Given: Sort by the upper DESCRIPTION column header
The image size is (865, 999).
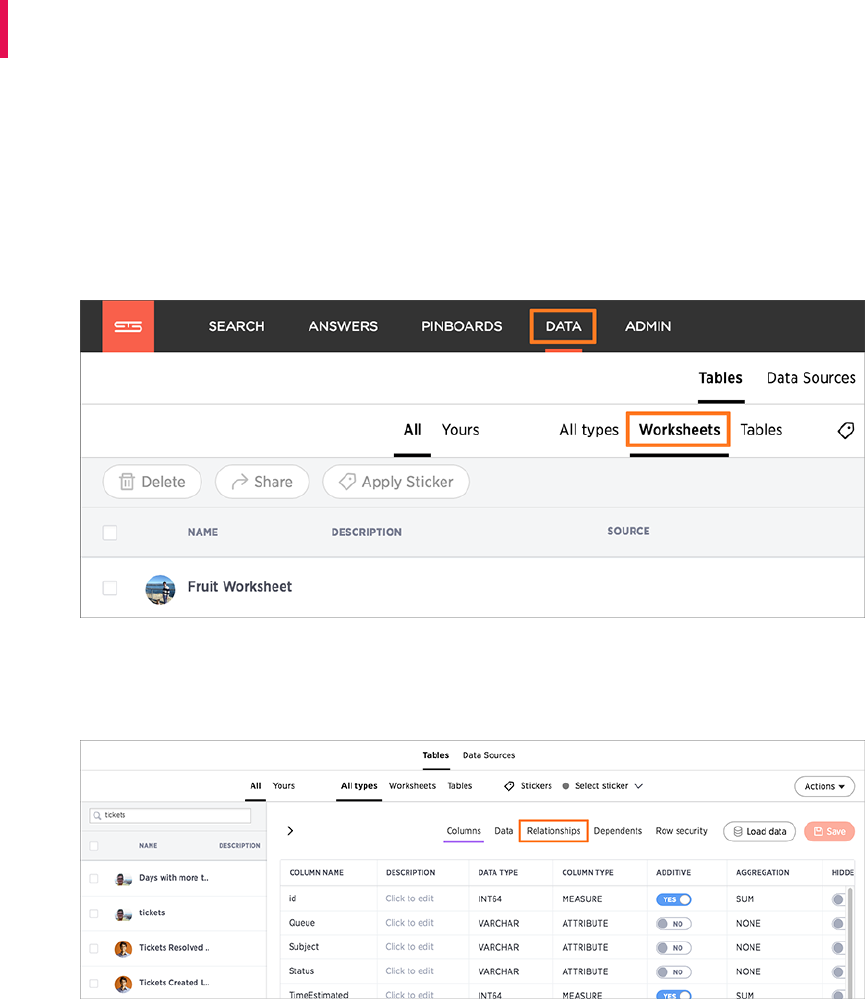Looking at the screenshot, I should [366, 532].
